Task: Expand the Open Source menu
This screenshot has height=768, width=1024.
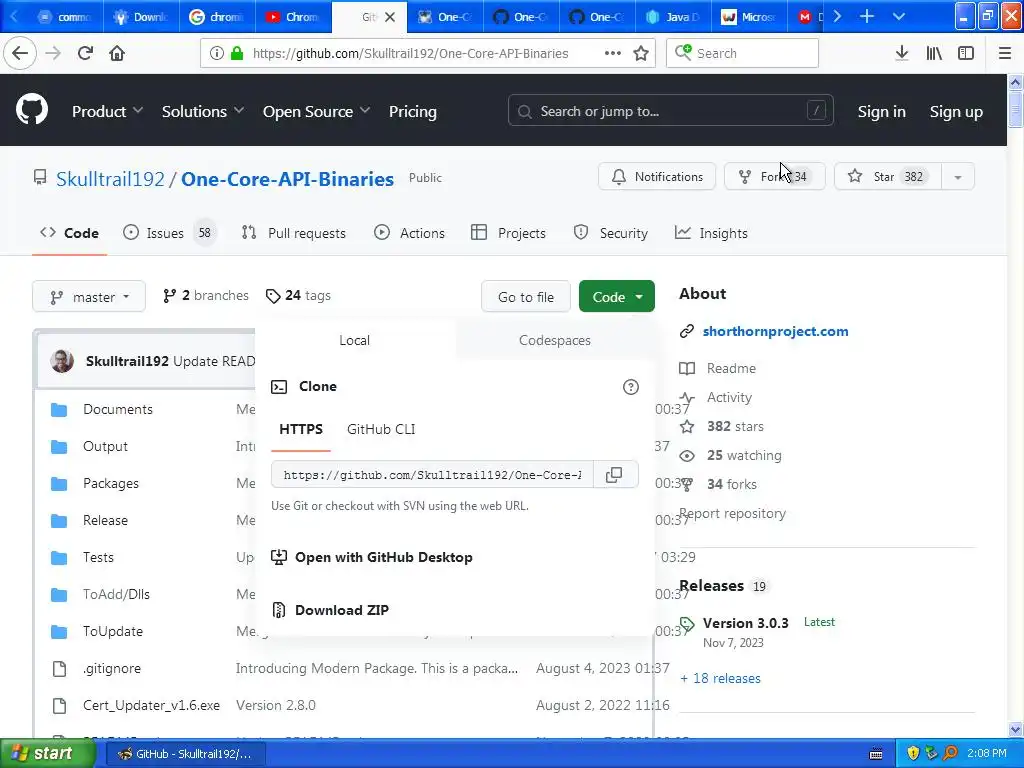Action: point(316,112)
